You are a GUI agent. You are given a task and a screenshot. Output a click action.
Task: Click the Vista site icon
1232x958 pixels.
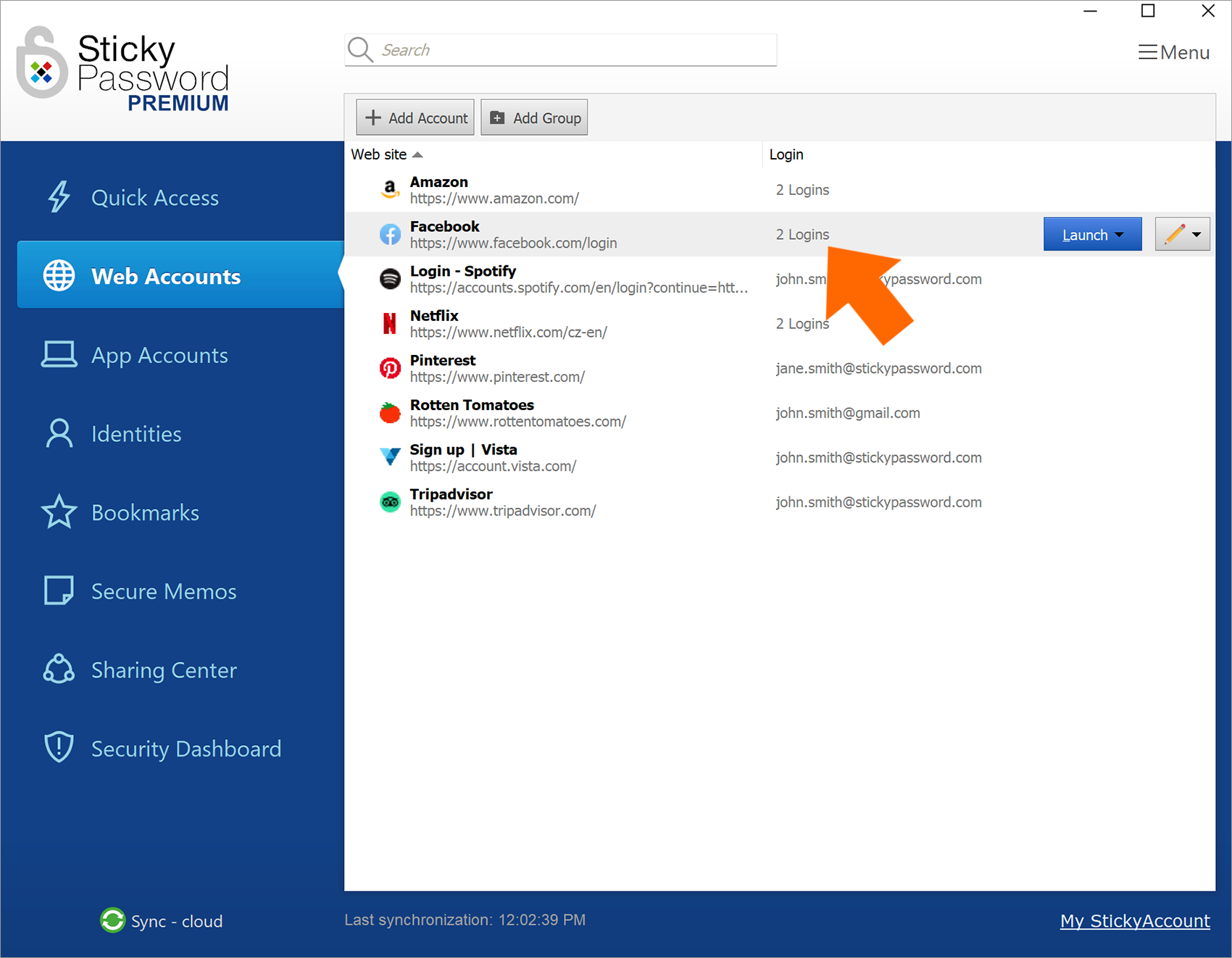pyautogui.click(x=390, y=457)
